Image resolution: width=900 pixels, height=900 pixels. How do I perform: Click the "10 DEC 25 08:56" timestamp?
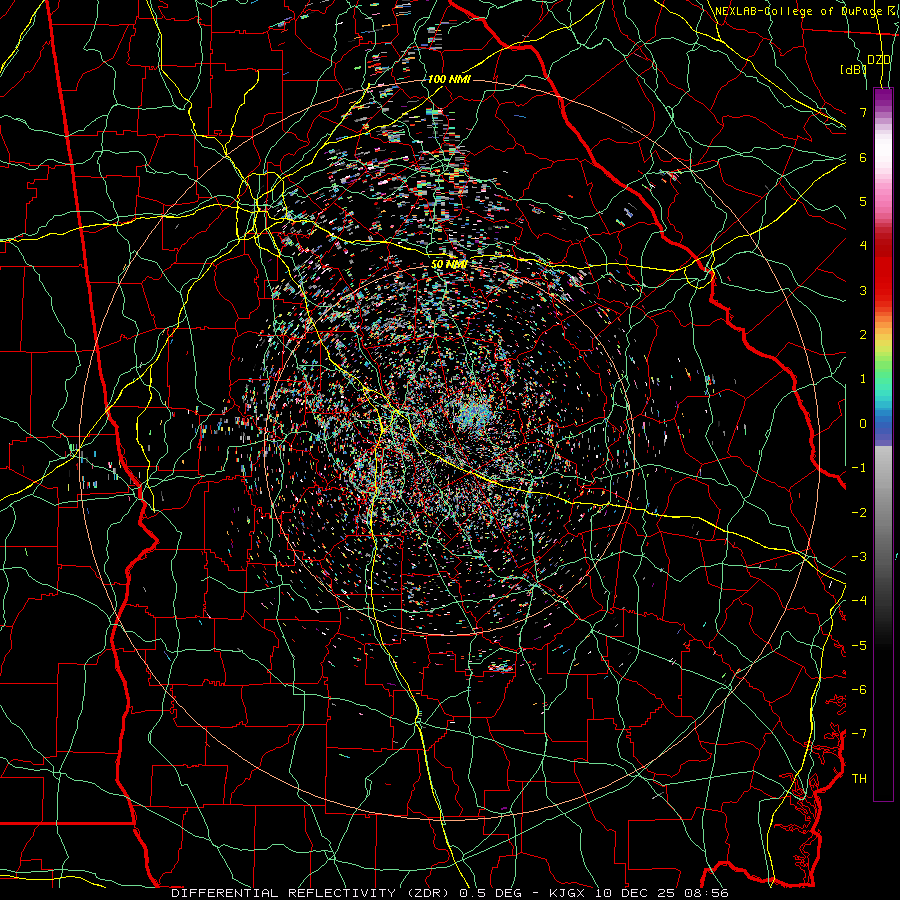[x=662, y=893]
